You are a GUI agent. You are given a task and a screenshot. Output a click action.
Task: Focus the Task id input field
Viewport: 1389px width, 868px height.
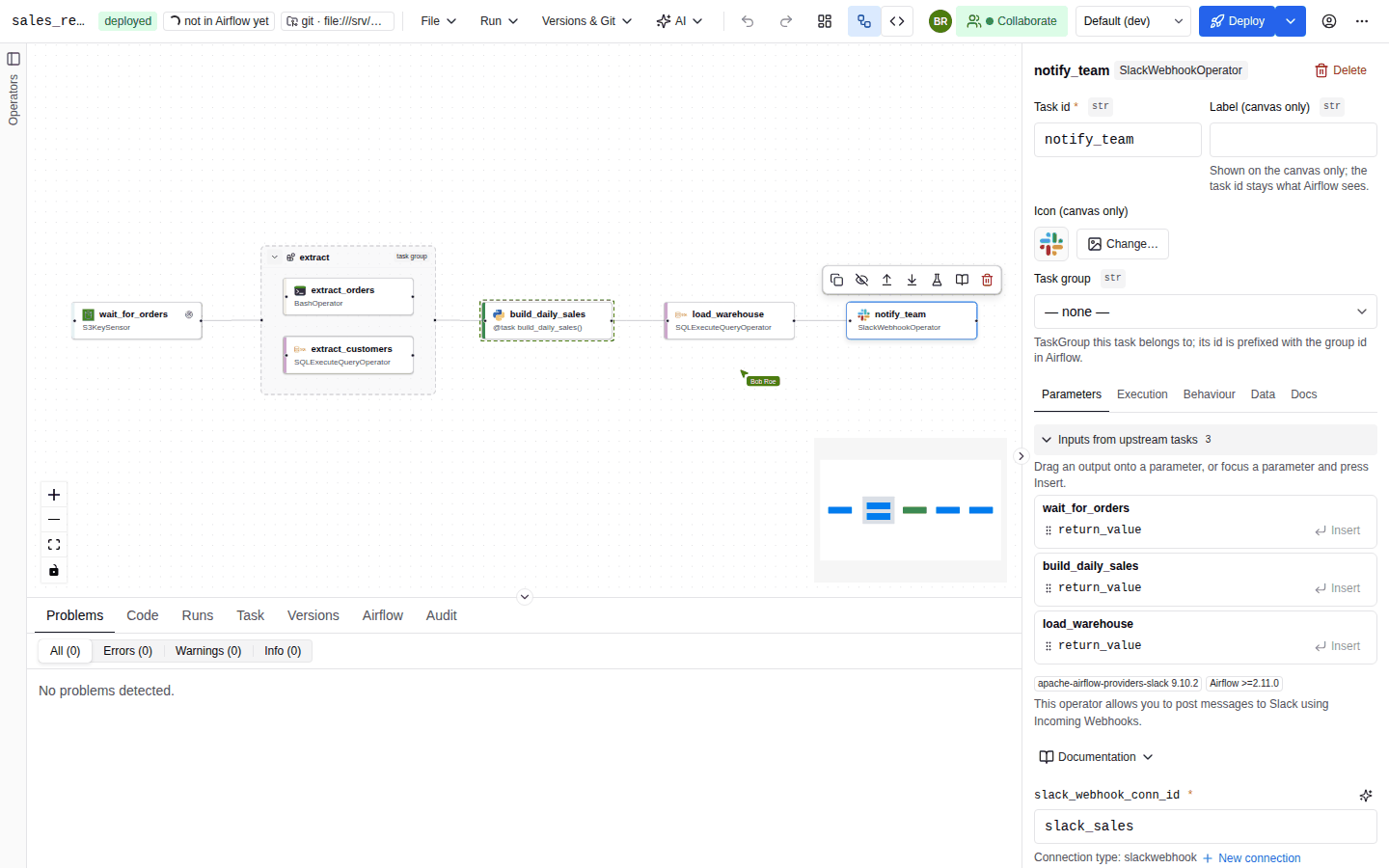coord(1118,140)
